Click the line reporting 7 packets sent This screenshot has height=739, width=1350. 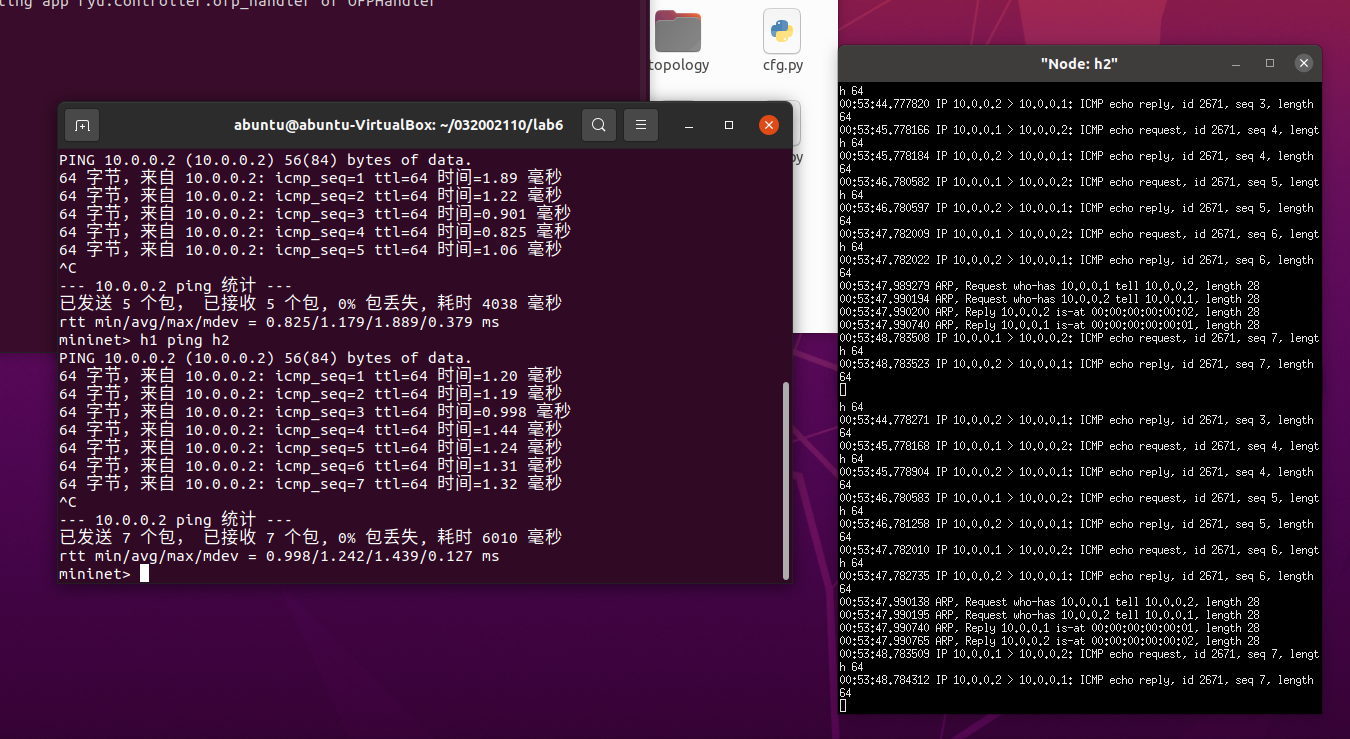point(310,538)
